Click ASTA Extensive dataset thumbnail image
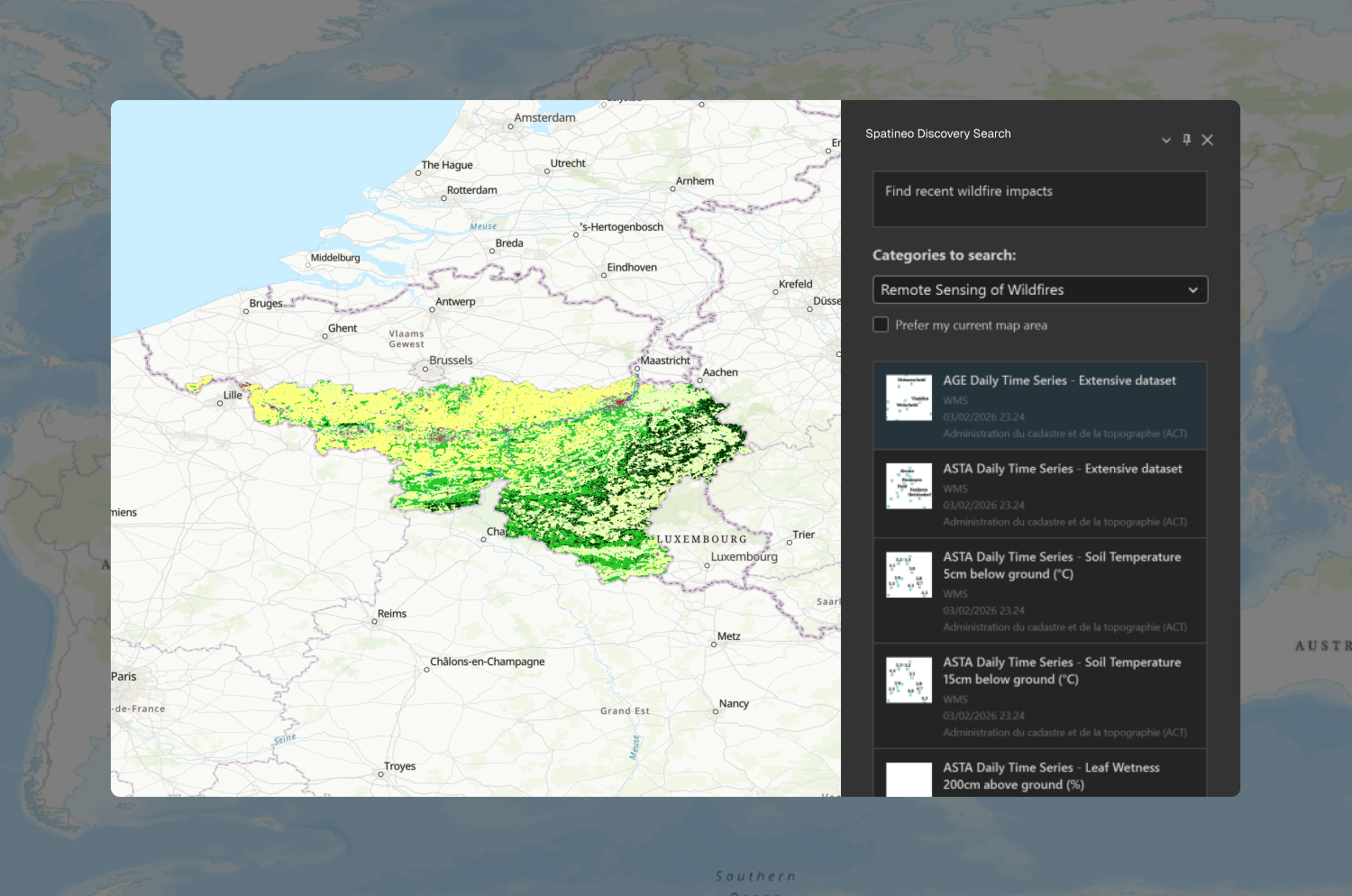Screen dimensions: 1352x896 pos(909,486)
